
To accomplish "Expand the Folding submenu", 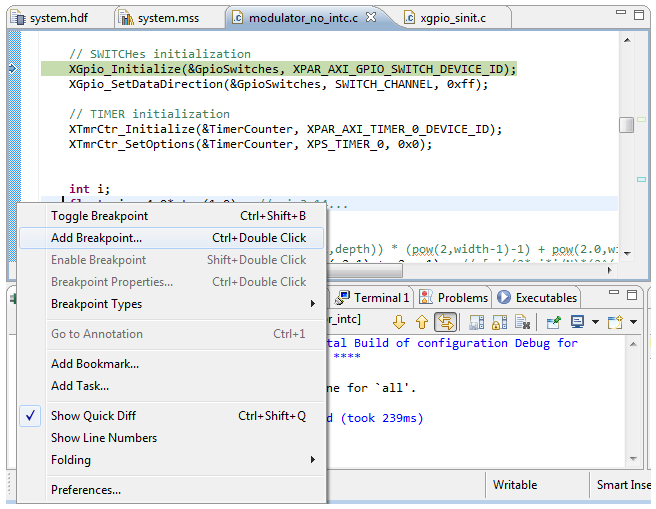I will pyautogui.click(x=172, y=460).
